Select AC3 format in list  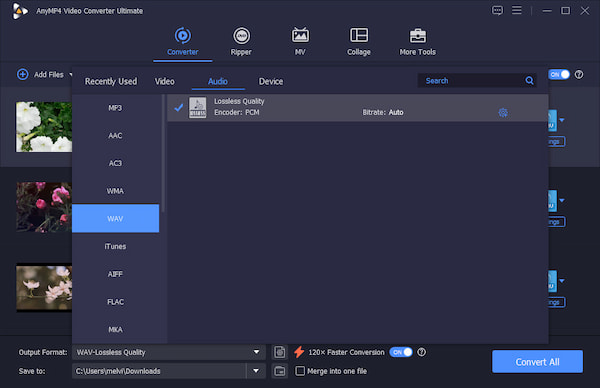point(116,163)
